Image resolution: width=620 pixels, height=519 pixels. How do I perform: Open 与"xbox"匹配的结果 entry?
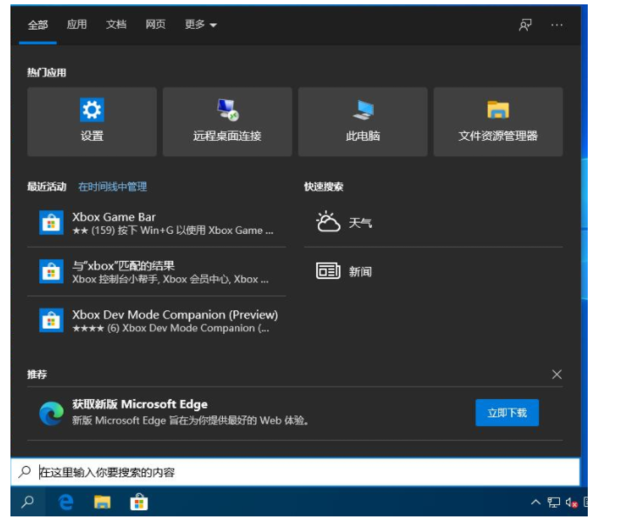(157, 272)
